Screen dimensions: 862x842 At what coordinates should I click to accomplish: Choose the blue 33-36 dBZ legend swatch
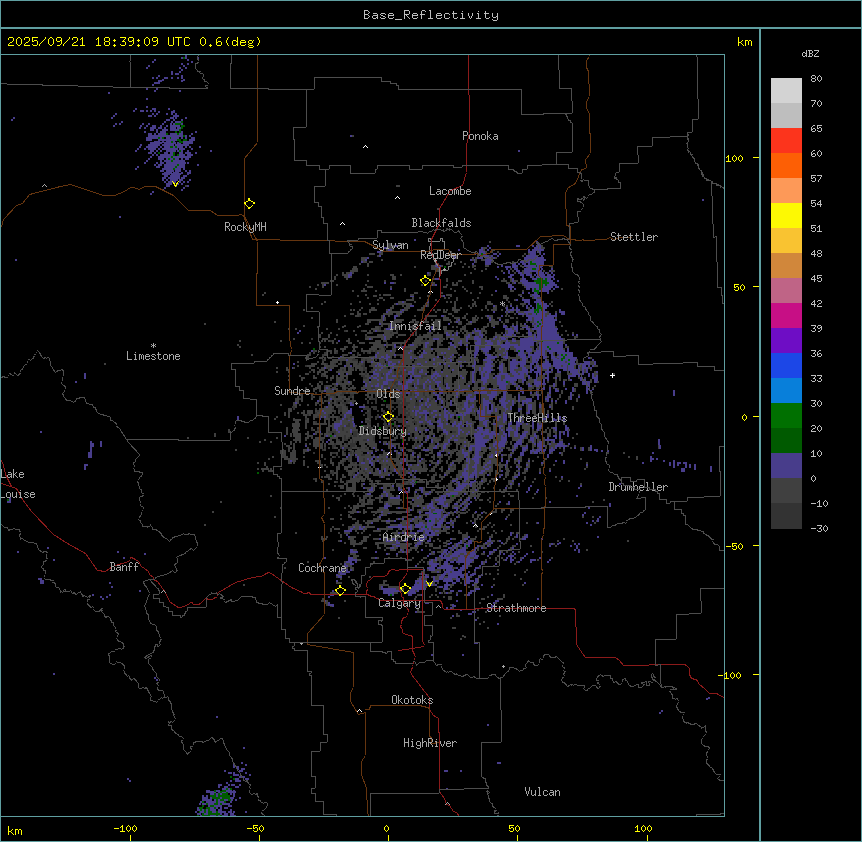click(786, 366)
